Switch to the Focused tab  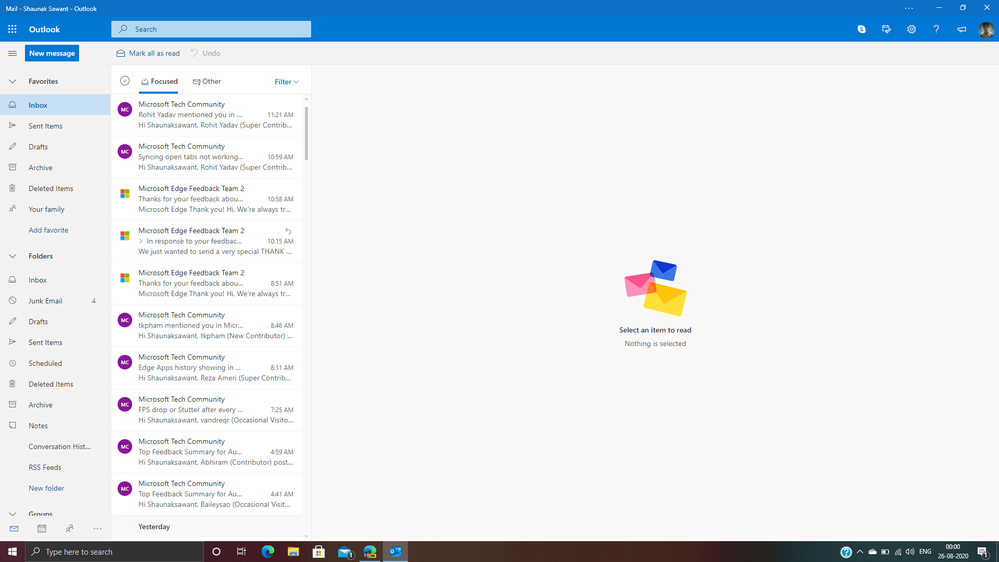pos(159,82)
